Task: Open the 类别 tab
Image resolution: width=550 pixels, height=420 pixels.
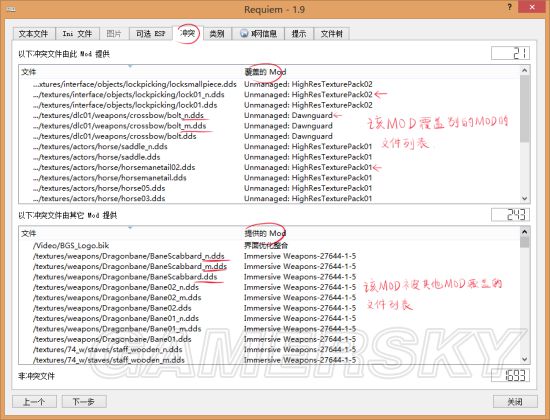Action: point(217,34)
